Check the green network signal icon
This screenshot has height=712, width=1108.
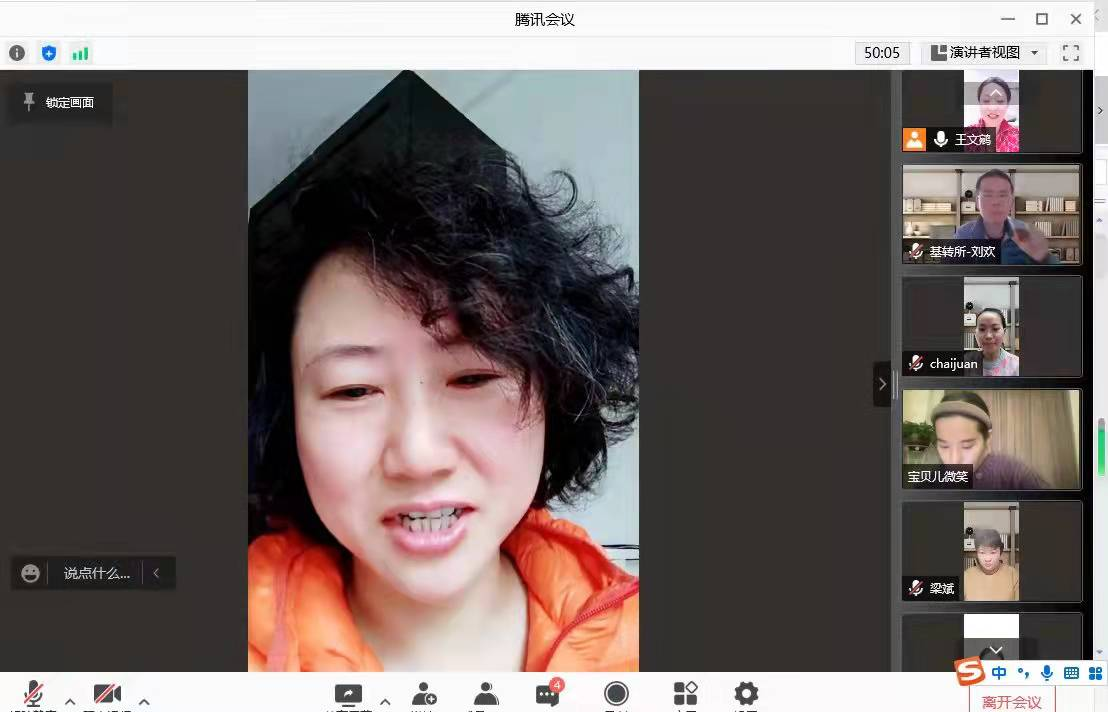[80, 53]
